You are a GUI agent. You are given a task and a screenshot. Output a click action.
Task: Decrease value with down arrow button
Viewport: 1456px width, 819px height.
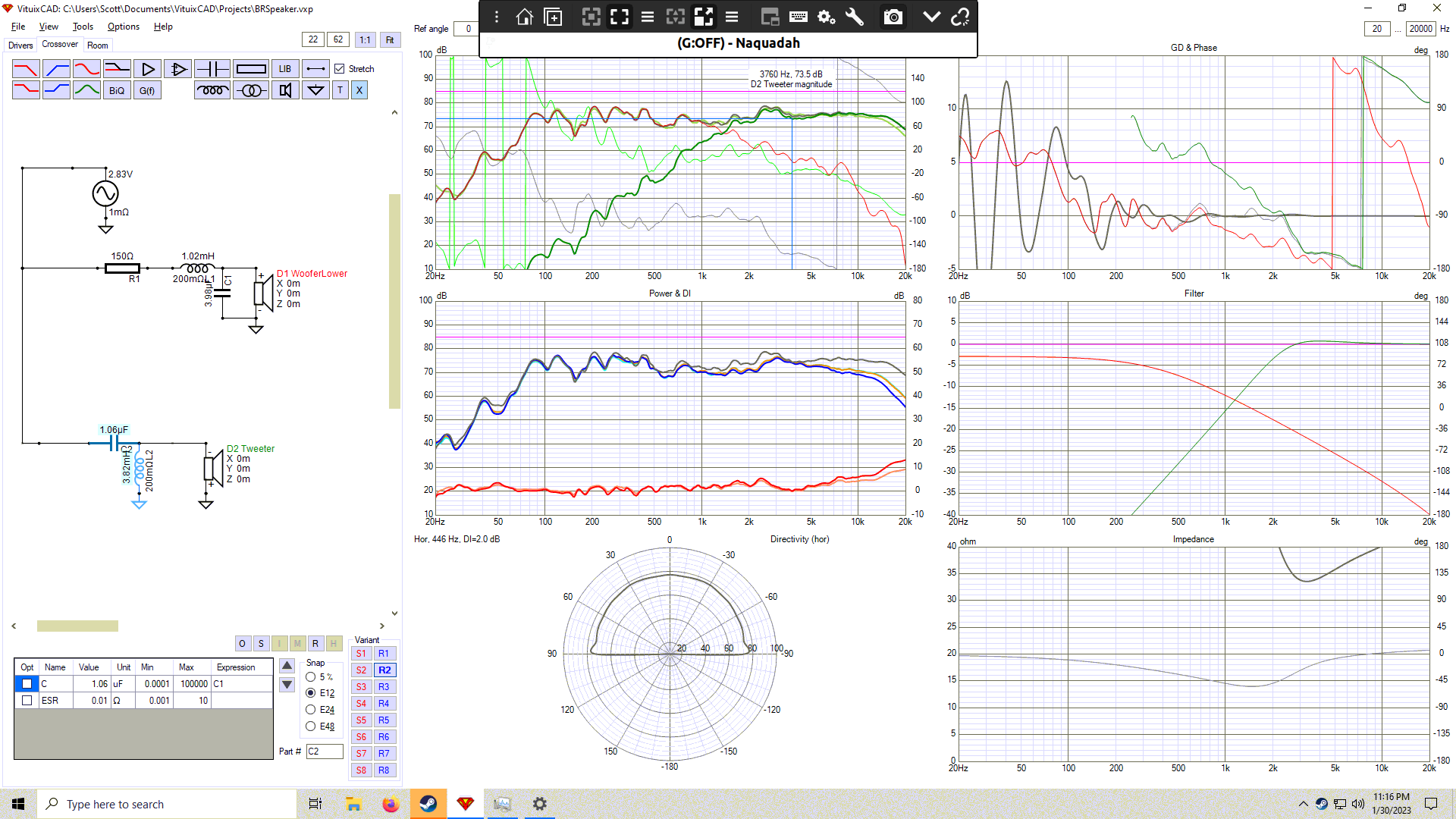pyautogui.click(x=287, y=685)
